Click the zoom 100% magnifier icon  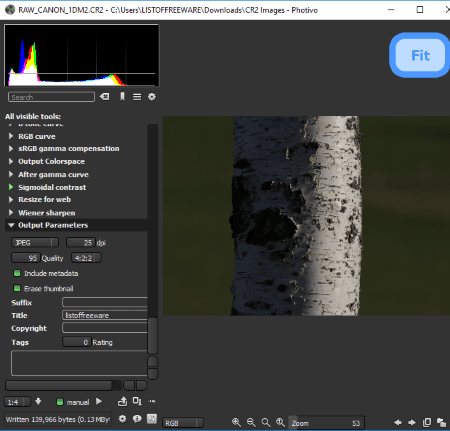280,422
